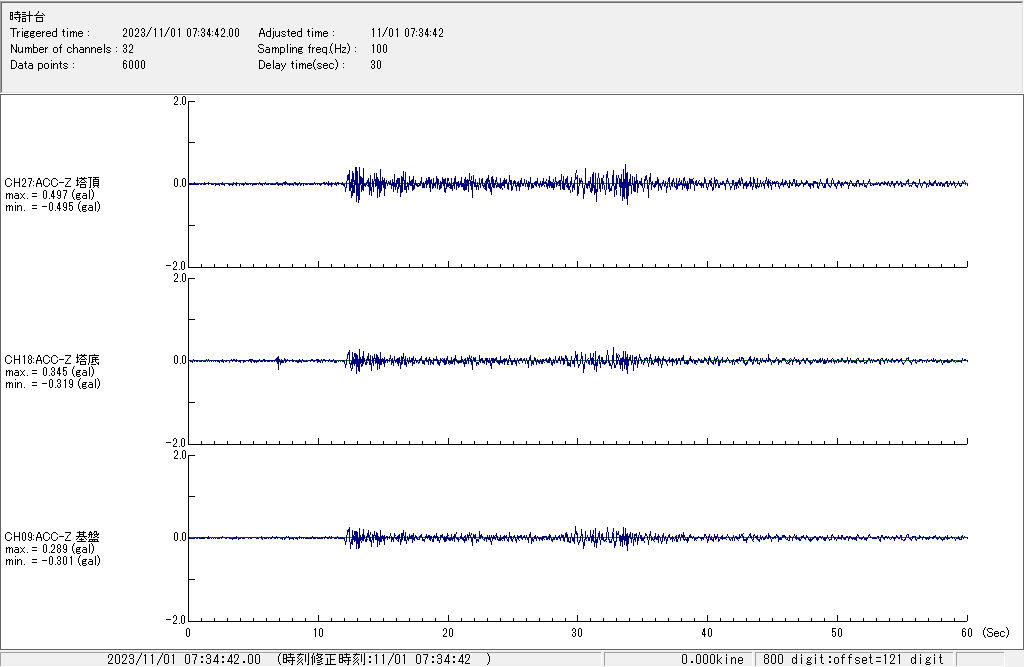Select the Data points value 6000
The width and height of the screenshot is (1024, 667).
click(x=134, y=65)
